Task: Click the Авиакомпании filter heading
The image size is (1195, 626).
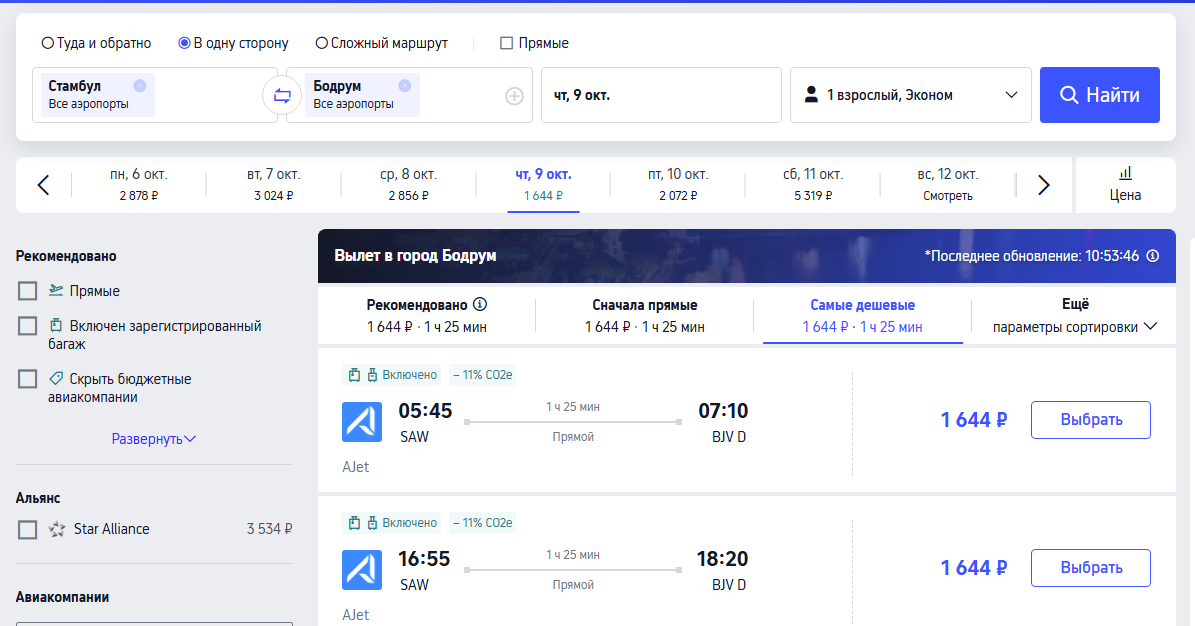Action: tap(62, 597)
